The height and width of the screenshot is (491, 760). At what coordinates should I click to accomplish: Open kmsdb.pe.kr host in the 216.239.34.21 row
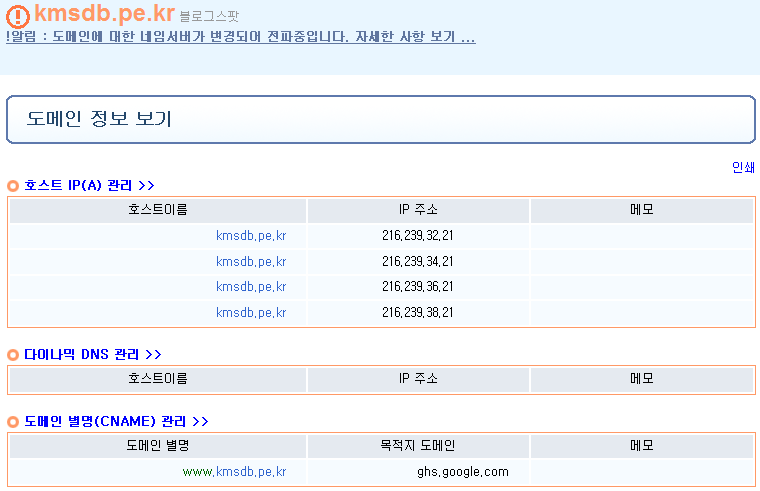pos(251,262)
